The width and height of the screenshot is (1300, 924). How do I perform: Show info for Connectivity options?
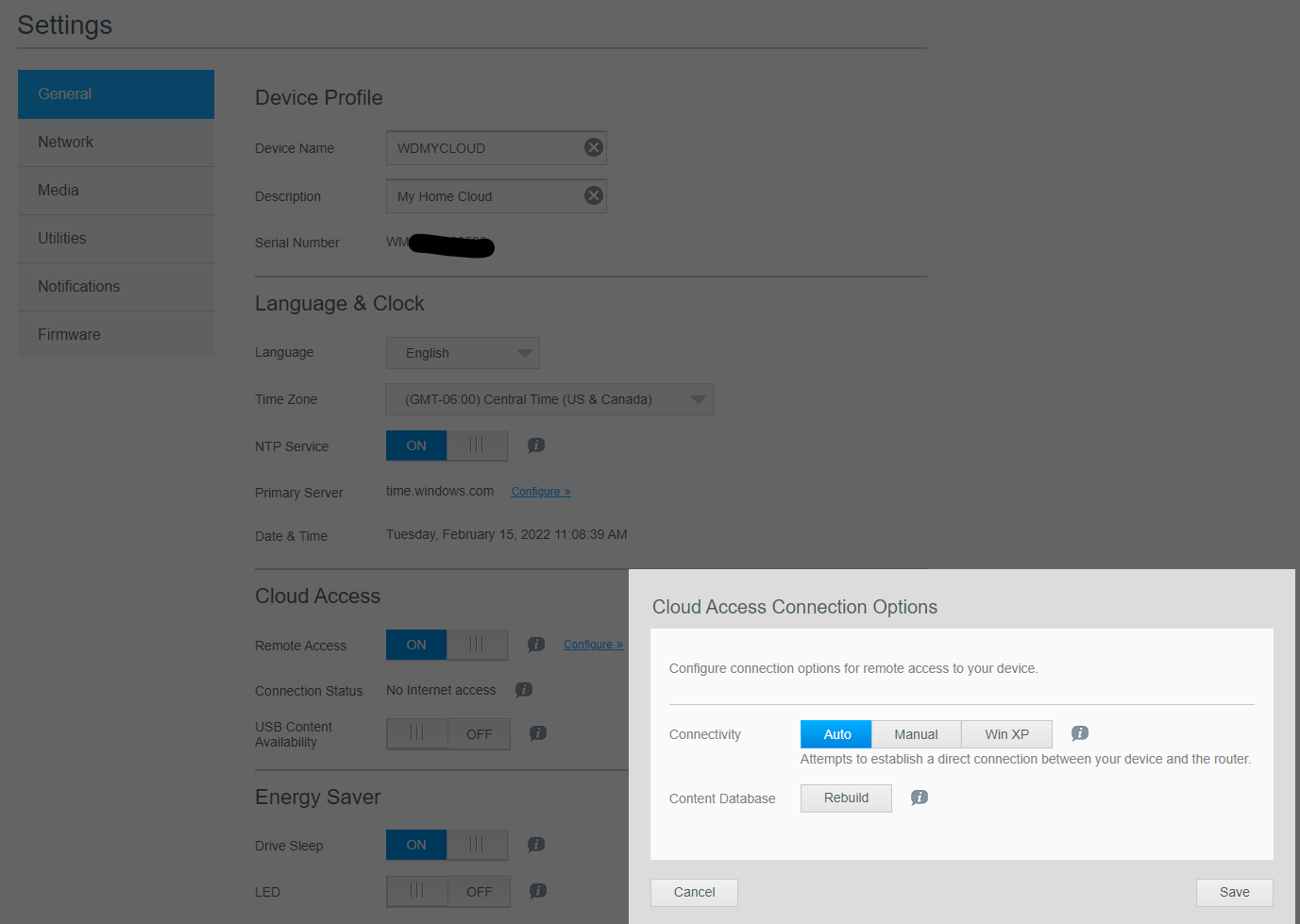1080,733
